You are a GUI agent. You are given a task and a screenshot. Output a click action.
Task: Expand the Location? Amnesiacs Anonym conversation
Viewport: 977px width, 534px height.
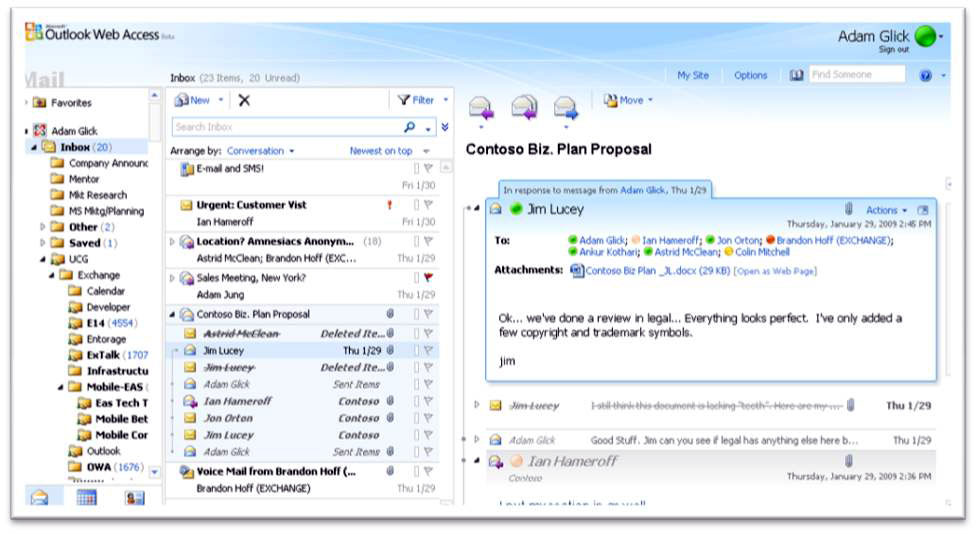pyautogui.click(x=173, y=241)
